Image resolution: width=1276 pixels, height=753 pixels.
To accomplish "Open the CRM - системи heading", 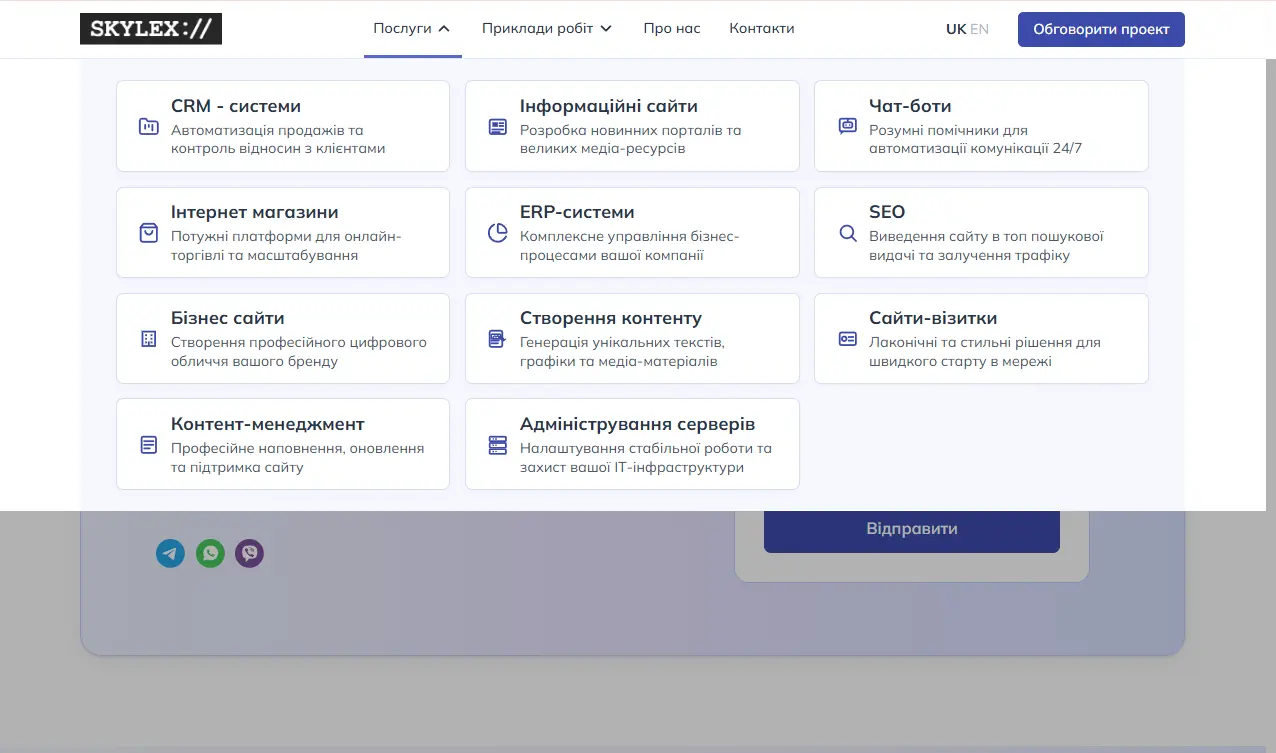I will point(236,106).
